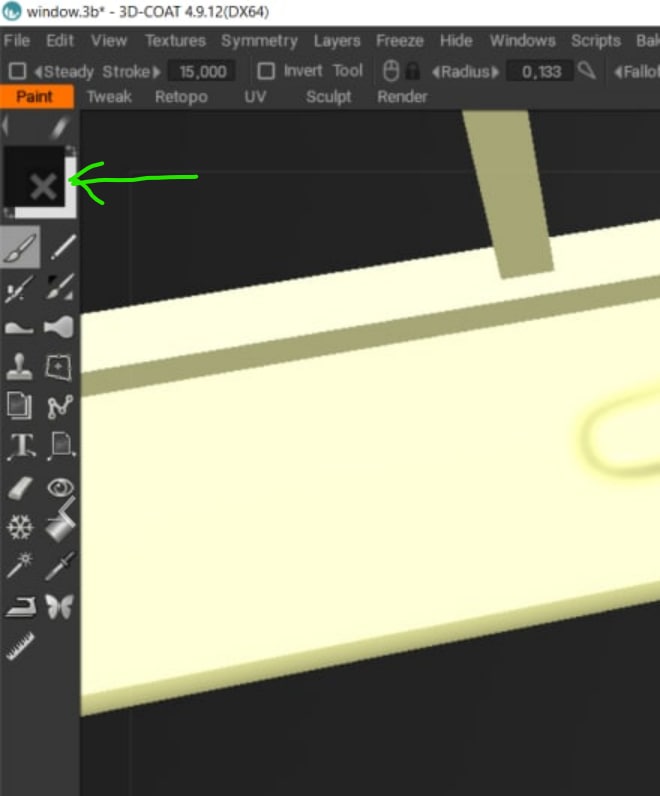Switch to the Render room tab

point(402,96)
